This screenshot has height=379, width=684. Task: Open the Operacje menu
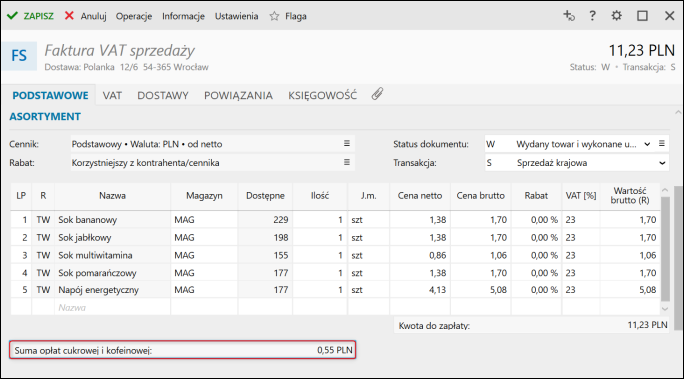click(134, 16)
